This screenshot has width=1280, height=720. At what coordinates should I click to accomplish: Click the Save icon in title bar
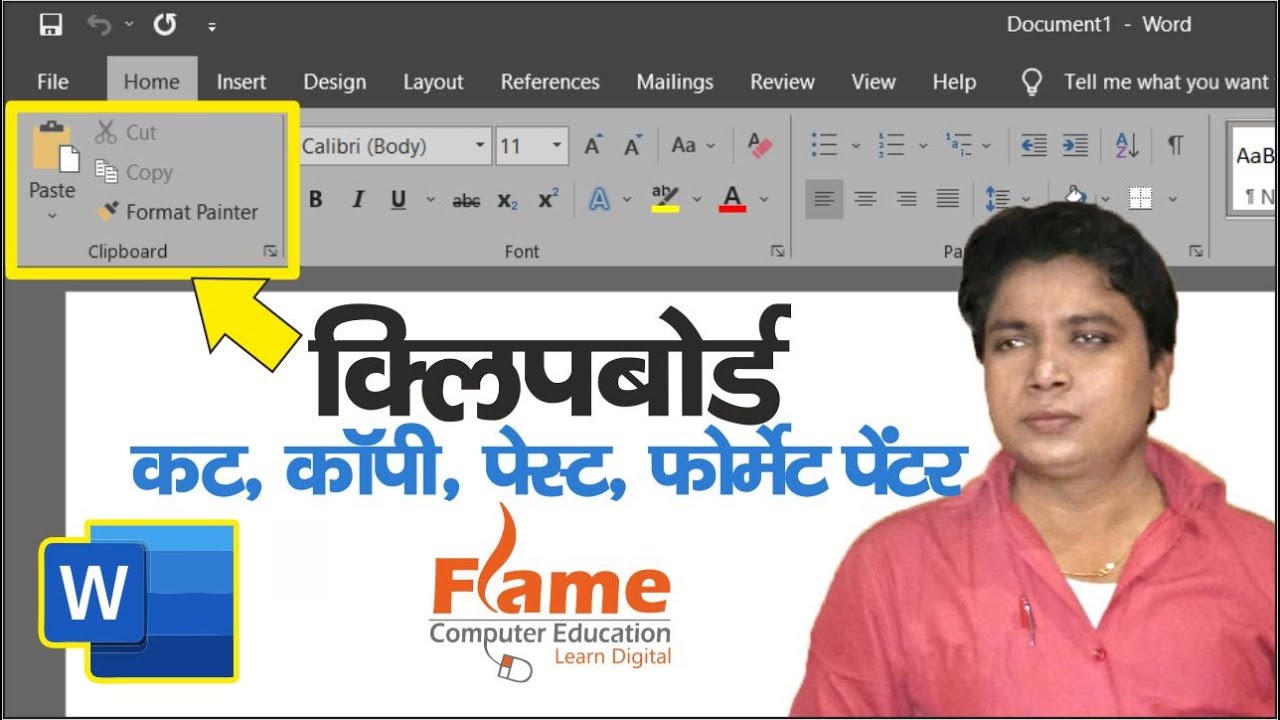tap(50, 25)
